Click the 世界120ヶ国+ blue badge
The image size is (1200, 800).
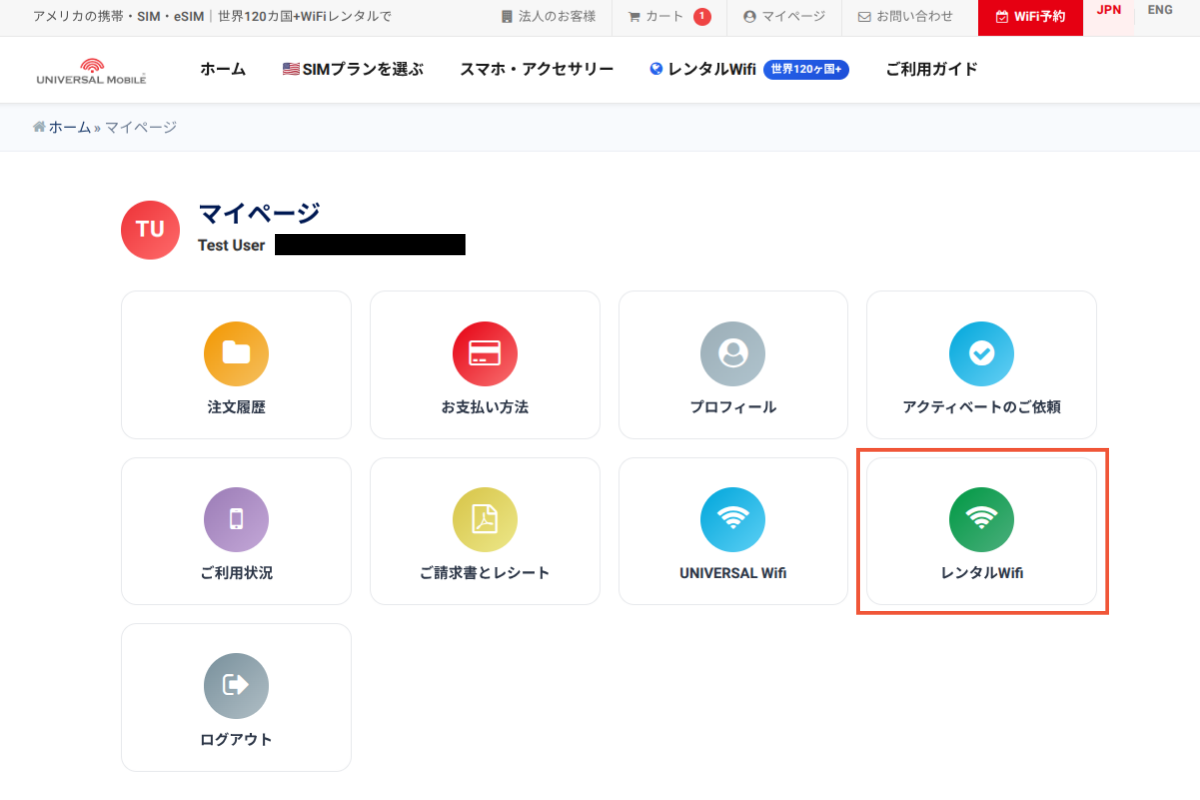tap(806, 69)
